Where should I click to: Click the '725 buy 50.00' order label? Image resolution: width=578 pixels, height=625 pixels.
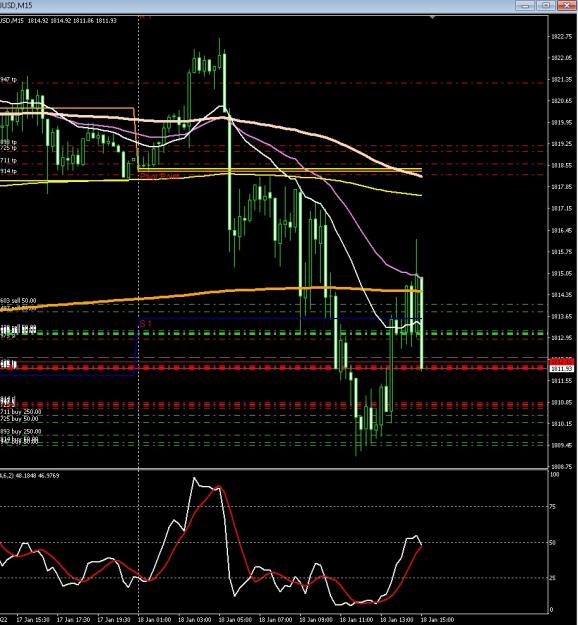[x=19, y=419]
